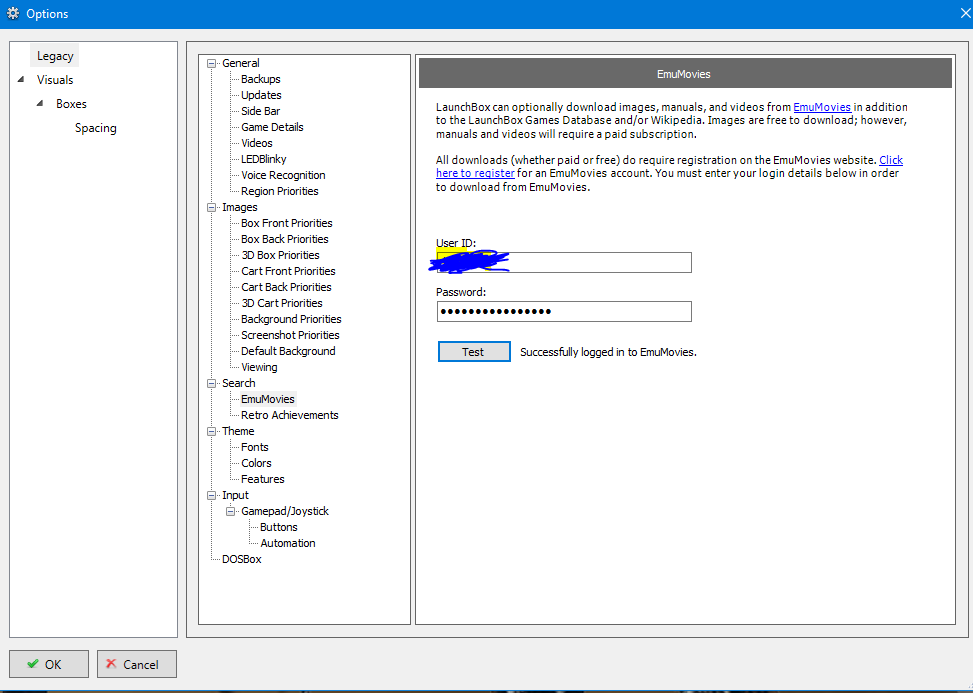
Task: Close the Options window
Action: tap(964, 13)
